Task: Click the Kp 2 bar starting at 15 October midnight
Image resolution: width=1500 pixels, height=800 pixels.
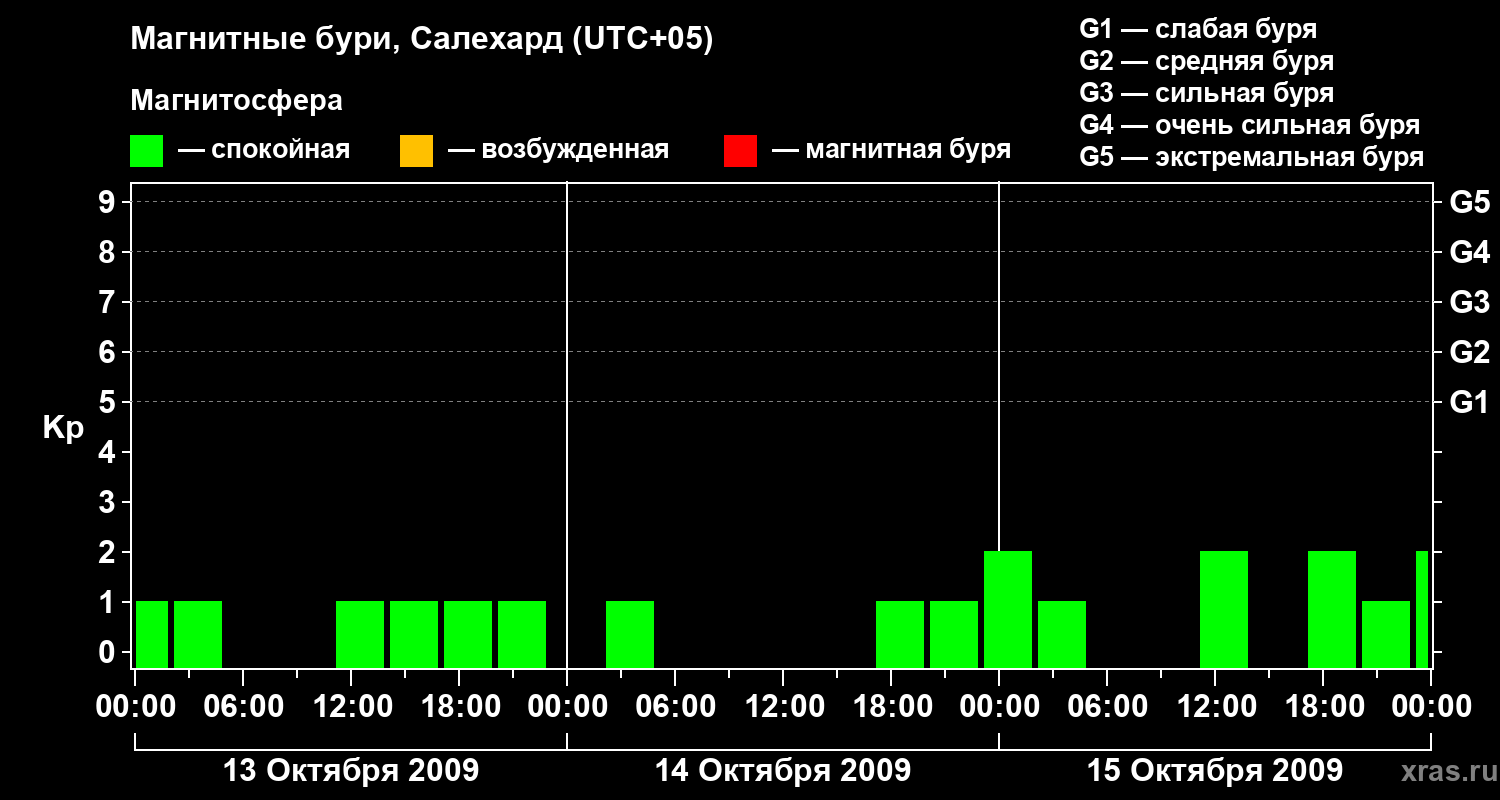Action: 1008,609
